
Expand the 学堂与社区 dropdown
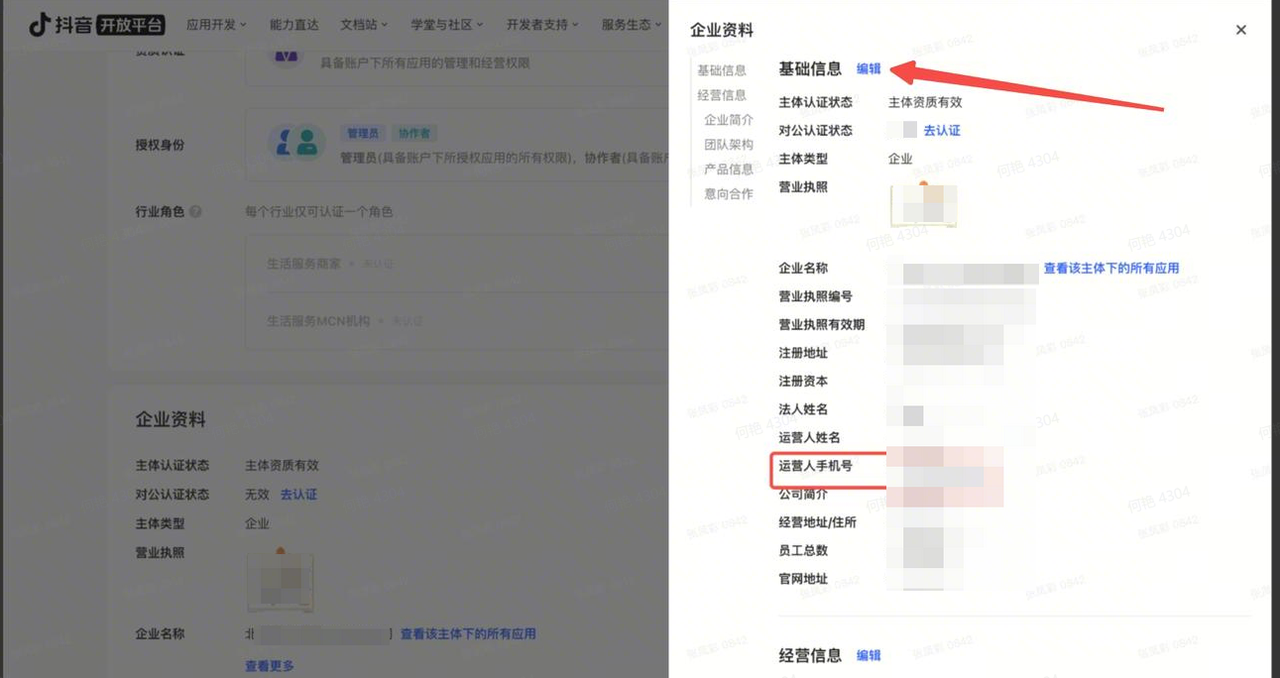click(x=447, y=25)
